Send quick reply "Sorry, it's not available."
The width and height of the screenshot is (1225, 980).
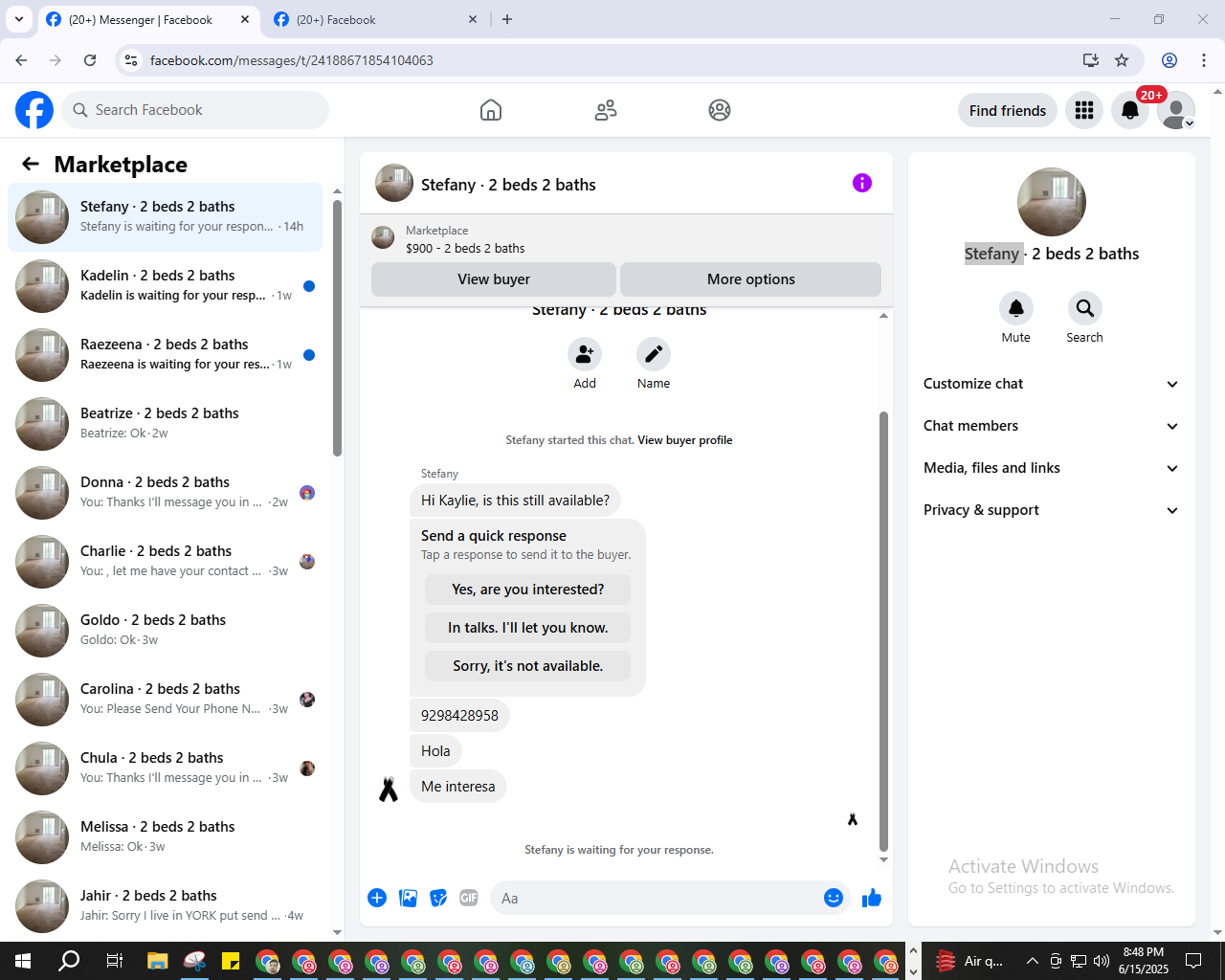[528, 666]
